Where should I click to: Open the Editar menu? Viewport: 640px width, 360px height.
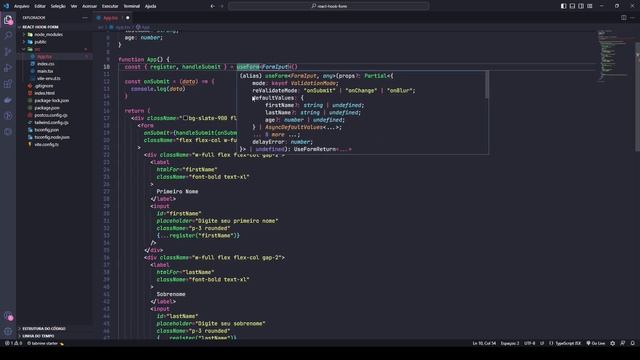tap(40, 6)
